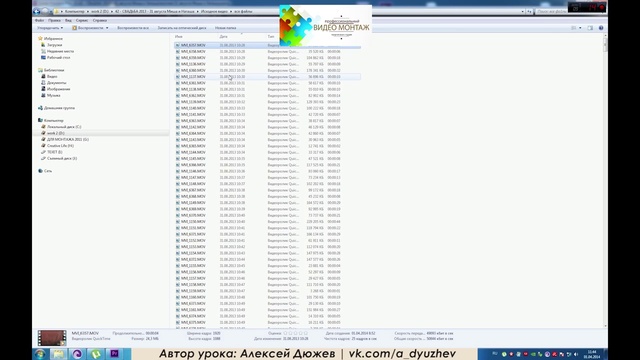Open uTorrent from the taskbar
This screenshot has height=360, width=640.
(x=96, y=354)
